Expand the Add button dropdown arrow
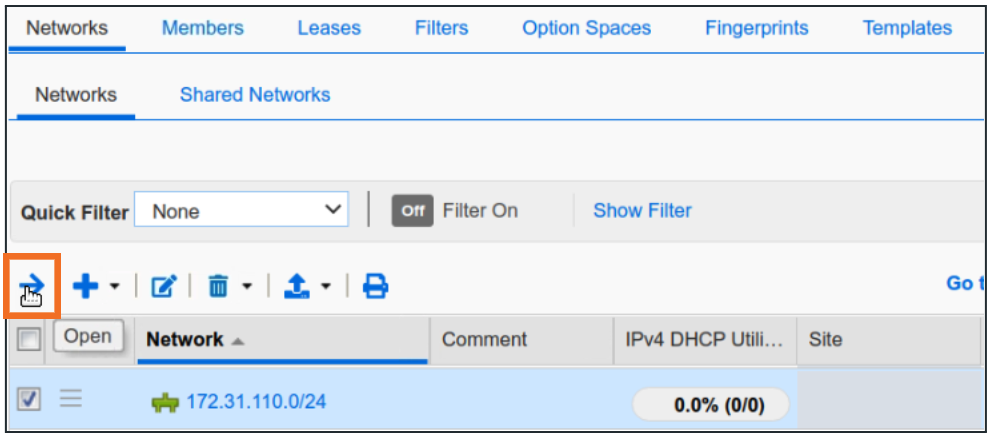This screenshot has height=438, width=991. click(114, 288)
